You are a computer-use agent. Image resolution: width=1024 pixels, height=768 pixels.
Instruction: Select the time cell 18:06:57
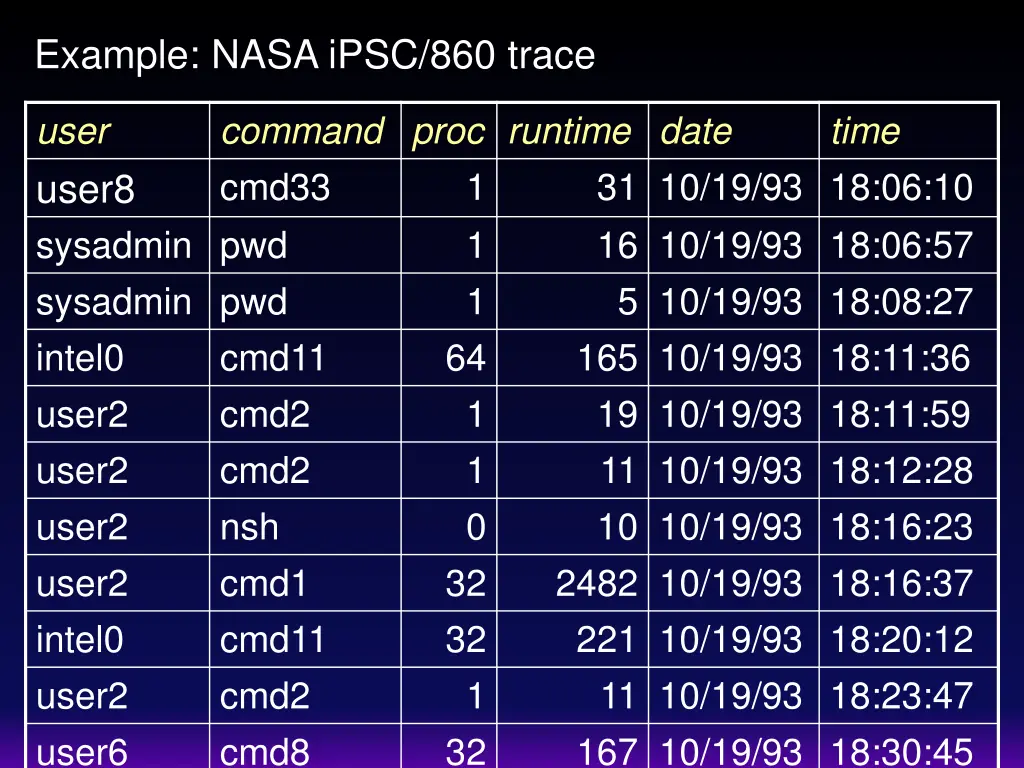tap(901, 245)
